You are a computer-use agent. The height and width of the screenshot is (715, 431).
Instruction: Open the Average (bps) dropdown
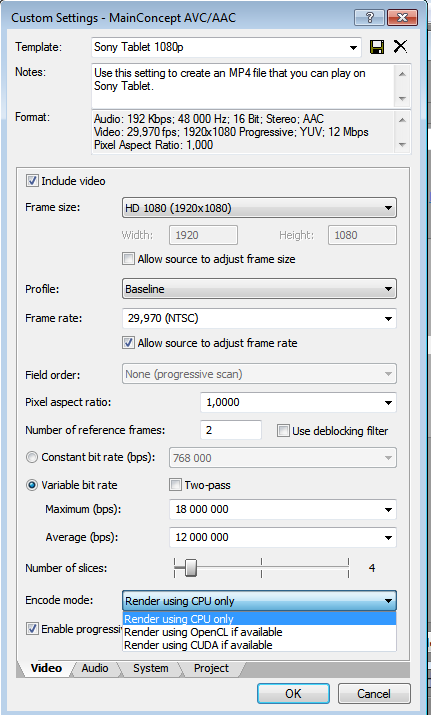tap(388, 538)
